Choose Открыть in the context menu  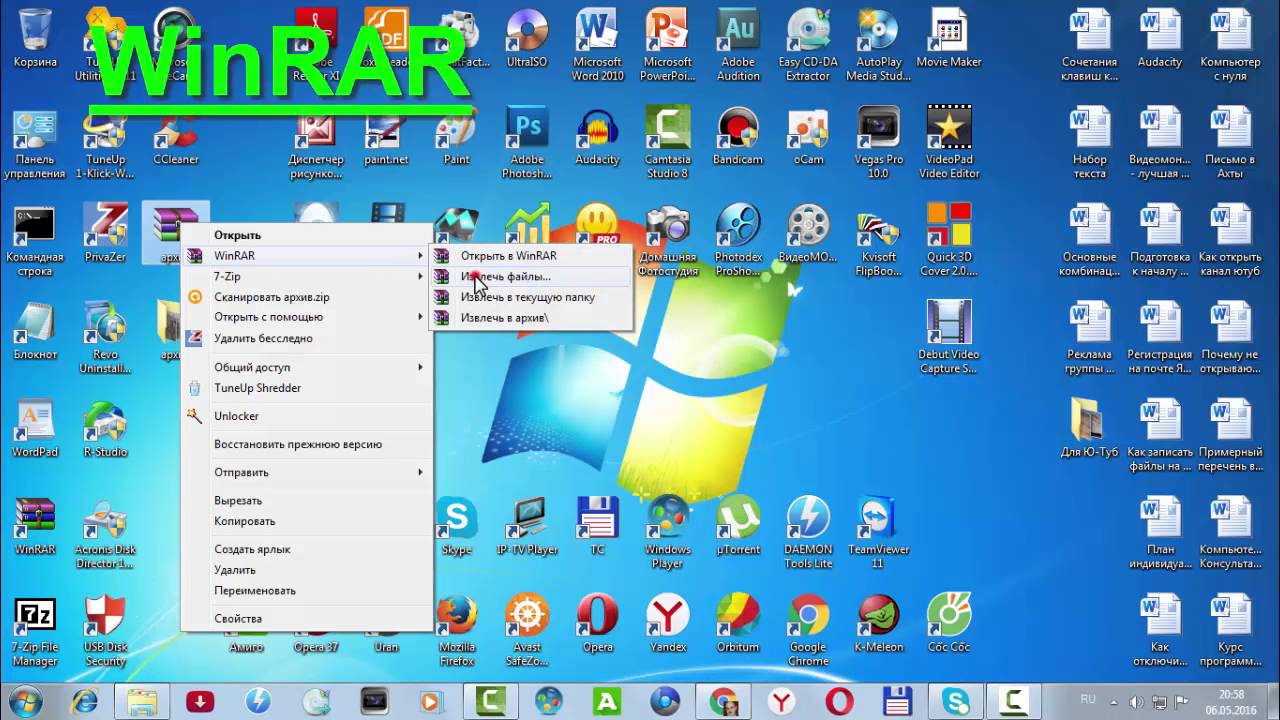click(307, 235)
